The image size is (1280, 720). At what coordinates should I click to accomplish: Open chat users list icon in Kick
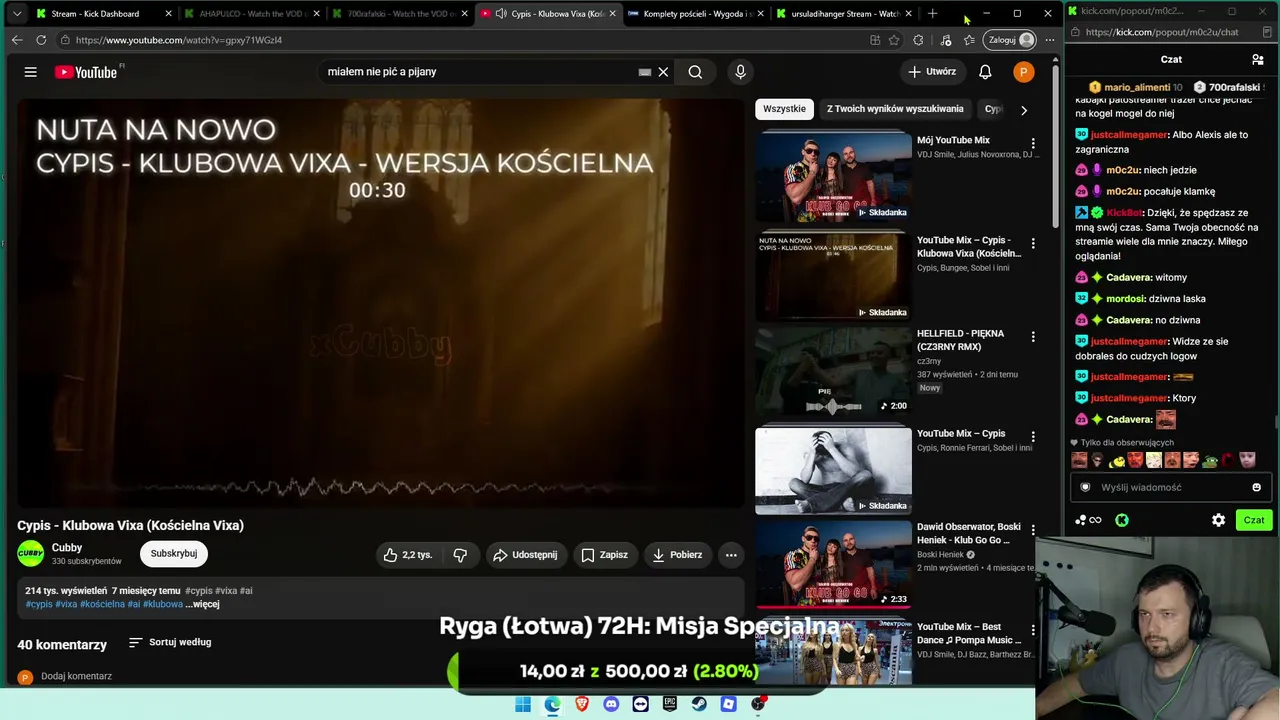coord(1258,60)
